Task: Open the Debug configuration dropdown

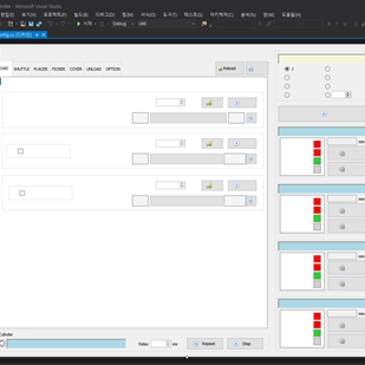Action: [123, 24]
